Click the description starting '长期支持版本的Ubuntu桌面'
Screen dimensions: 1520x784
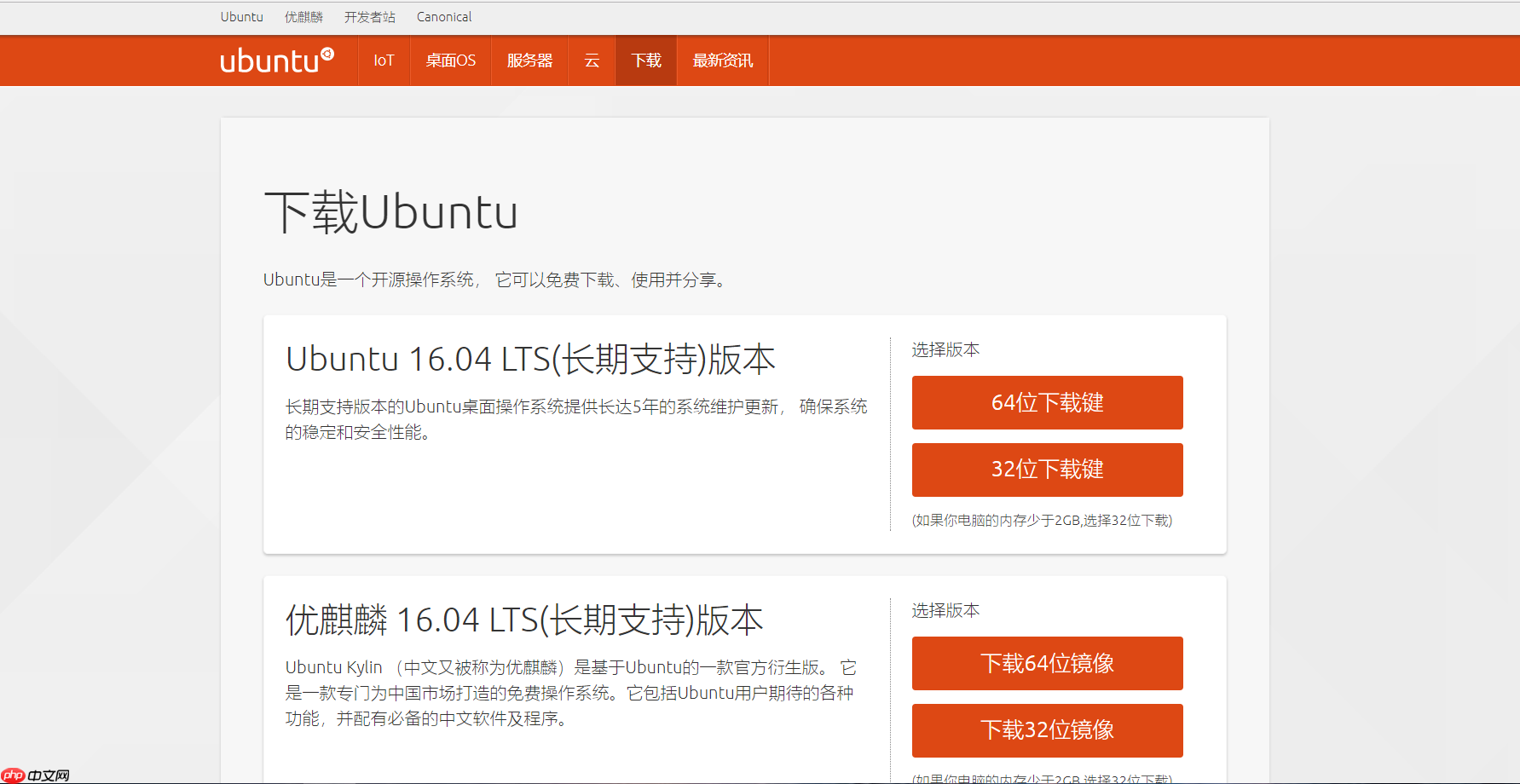point(576,419)
